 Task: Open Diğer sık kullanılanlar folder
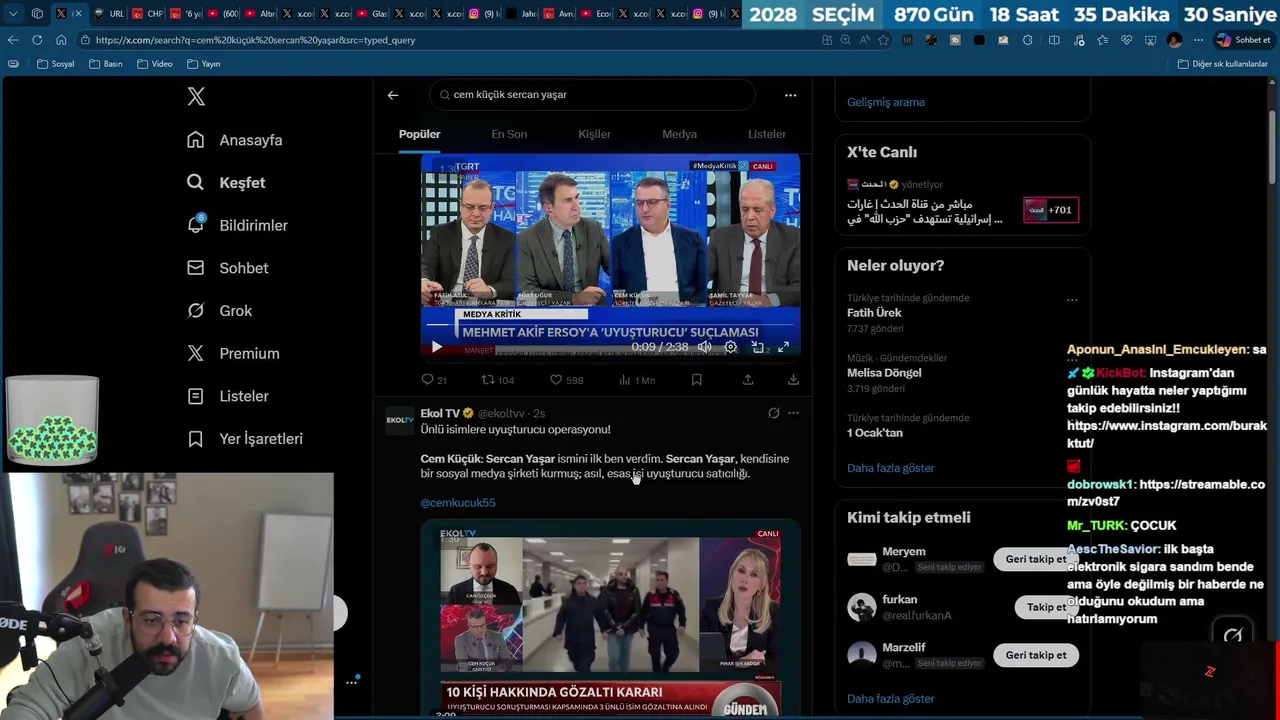(x=1223, y=64)
